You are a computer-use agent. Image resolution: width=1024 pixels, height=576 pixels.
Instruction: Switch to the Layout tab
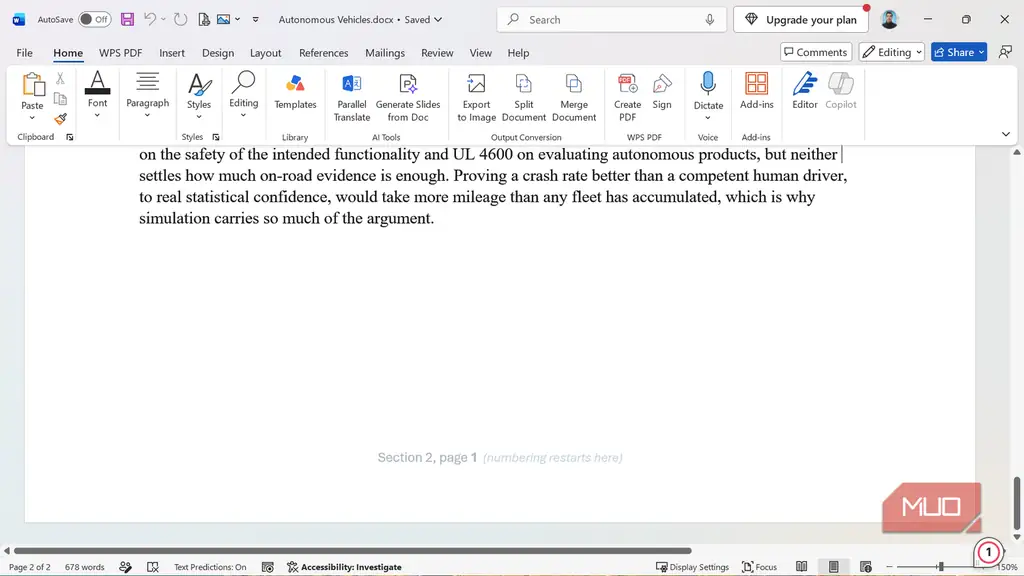265,53
